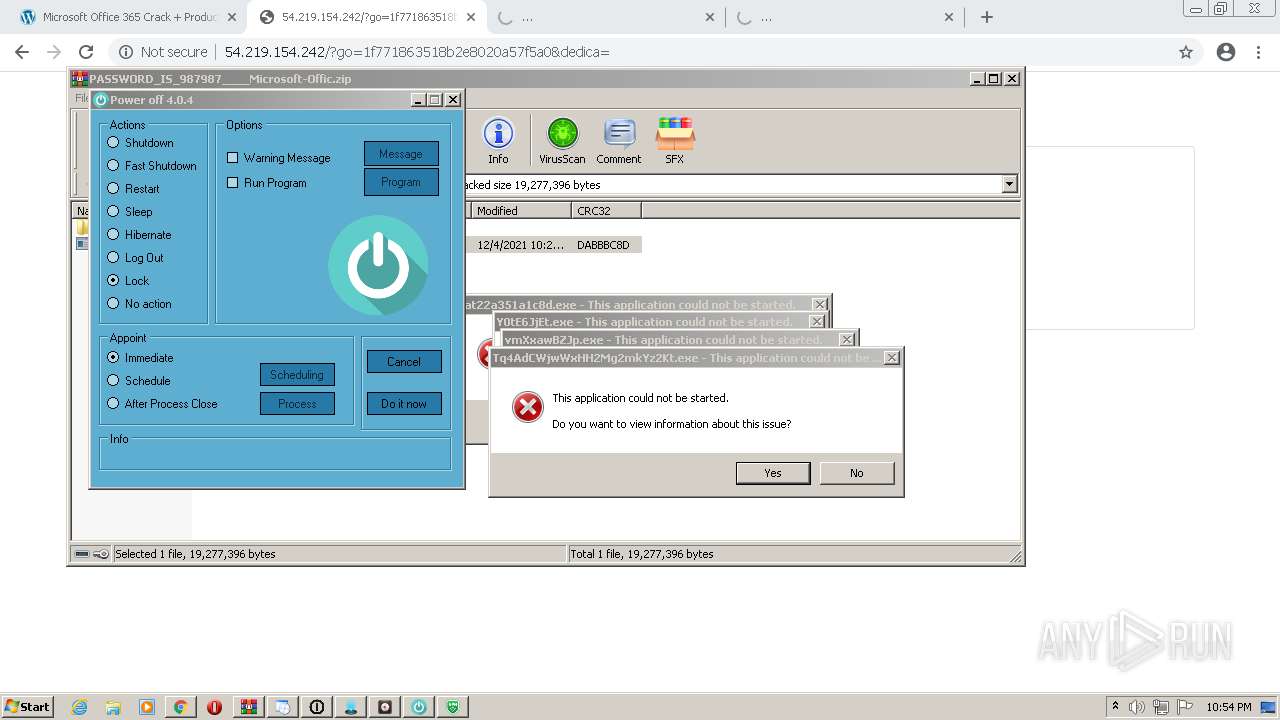This screenshot has height=720, width=1280.
Task: Select the Fast Shutdown action
Action: coord(113,166)
